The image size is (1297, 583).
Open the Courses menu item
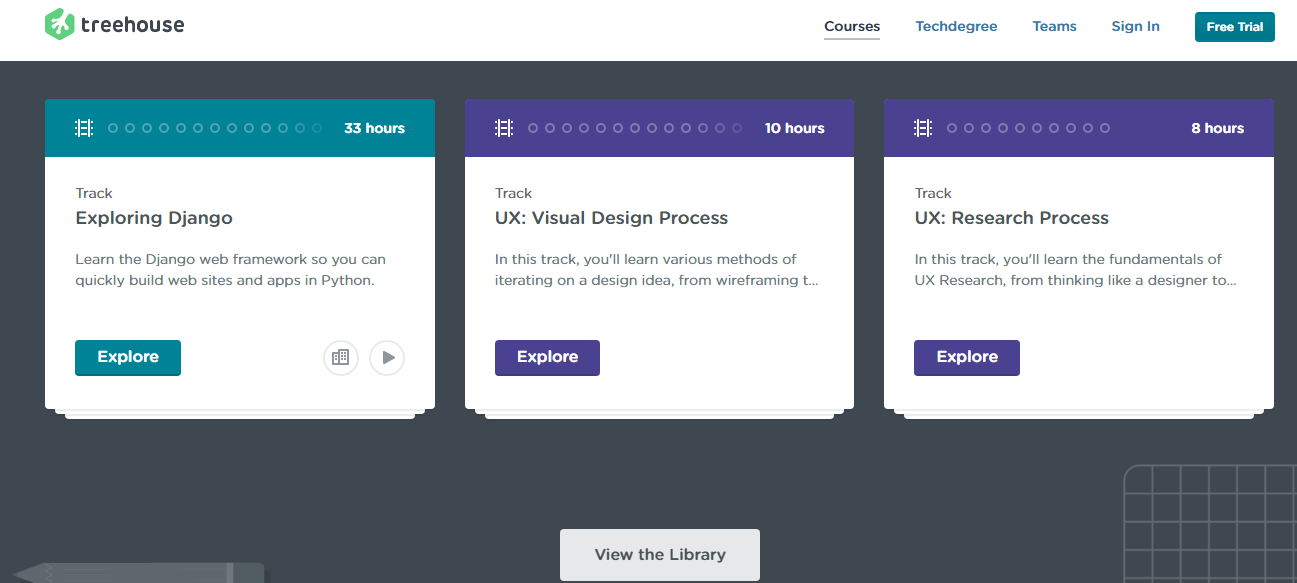click(852, 27)
